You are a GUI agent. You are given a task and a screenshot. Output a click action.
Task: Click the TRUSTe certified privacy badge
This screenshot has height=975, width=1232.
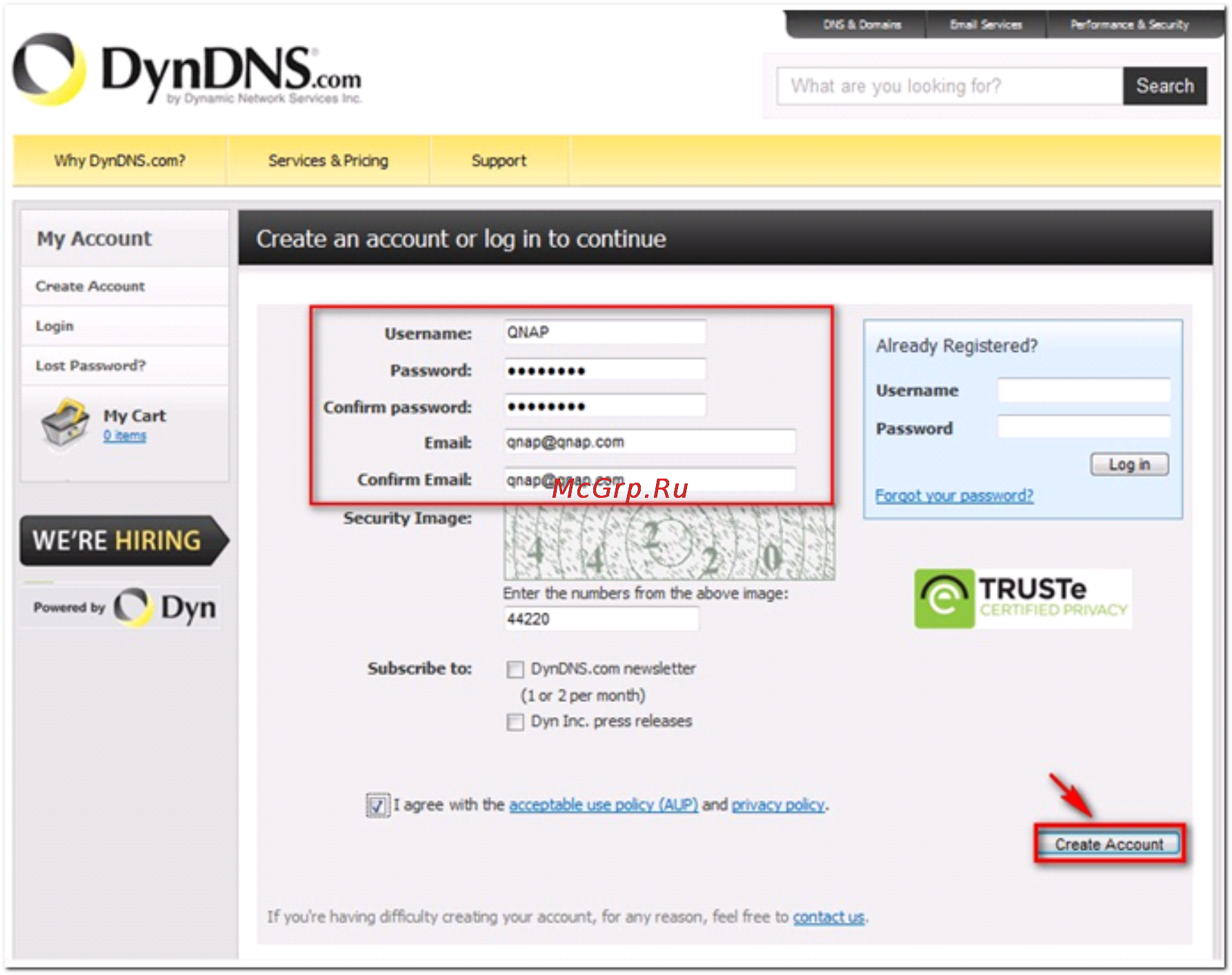pyautogui.click(x=1022, y=599)
